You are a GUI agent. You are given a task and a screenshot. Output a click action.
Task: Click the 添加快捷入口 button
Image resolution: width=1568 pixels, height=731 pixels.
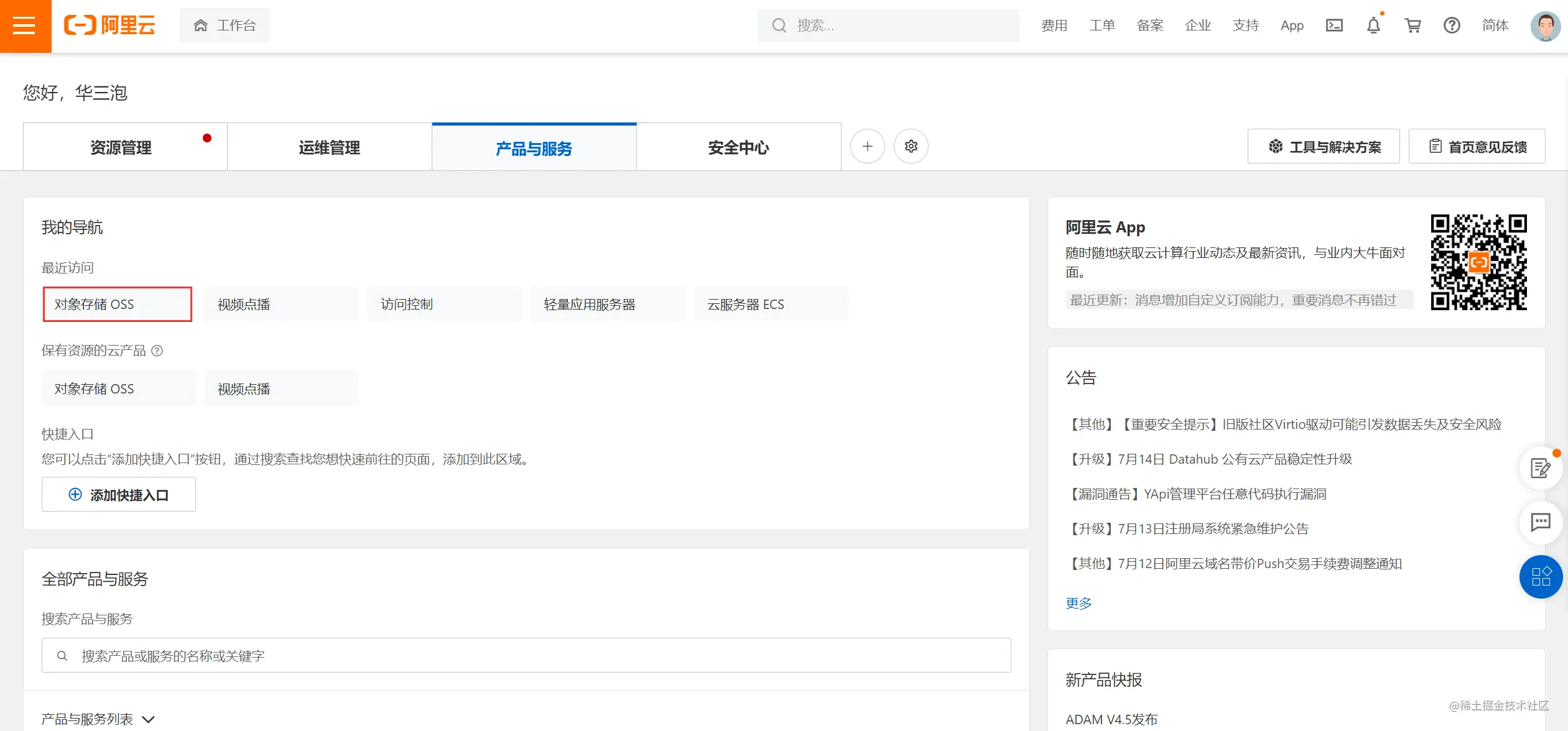click(x=119, y=495)
